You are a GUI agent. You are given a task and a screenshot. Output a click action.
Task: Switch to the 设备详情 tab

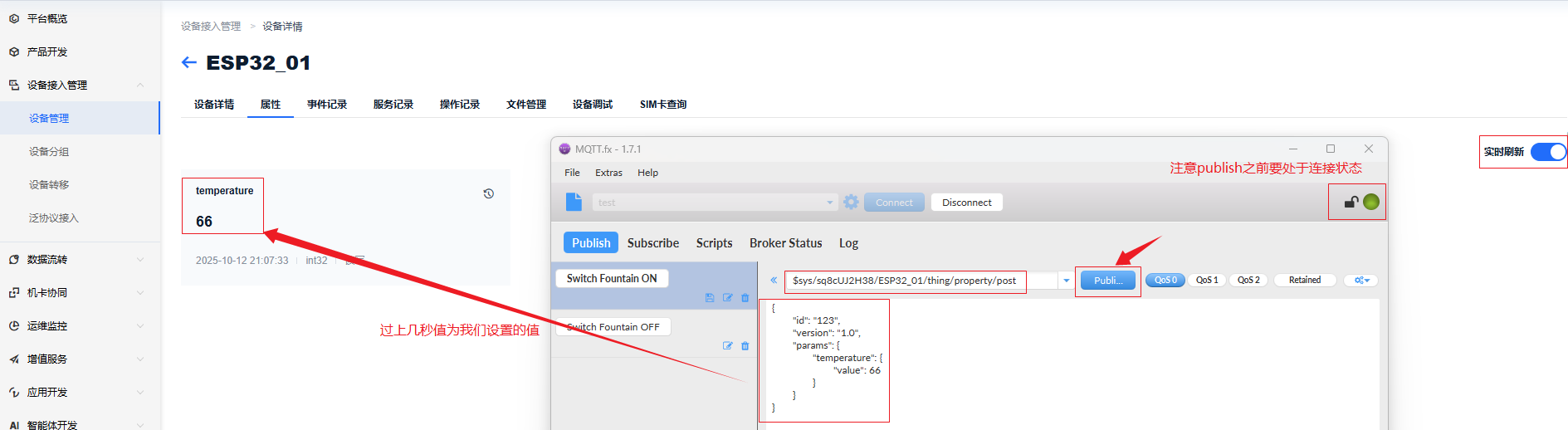pyautogui.click(x=214, y=105)
